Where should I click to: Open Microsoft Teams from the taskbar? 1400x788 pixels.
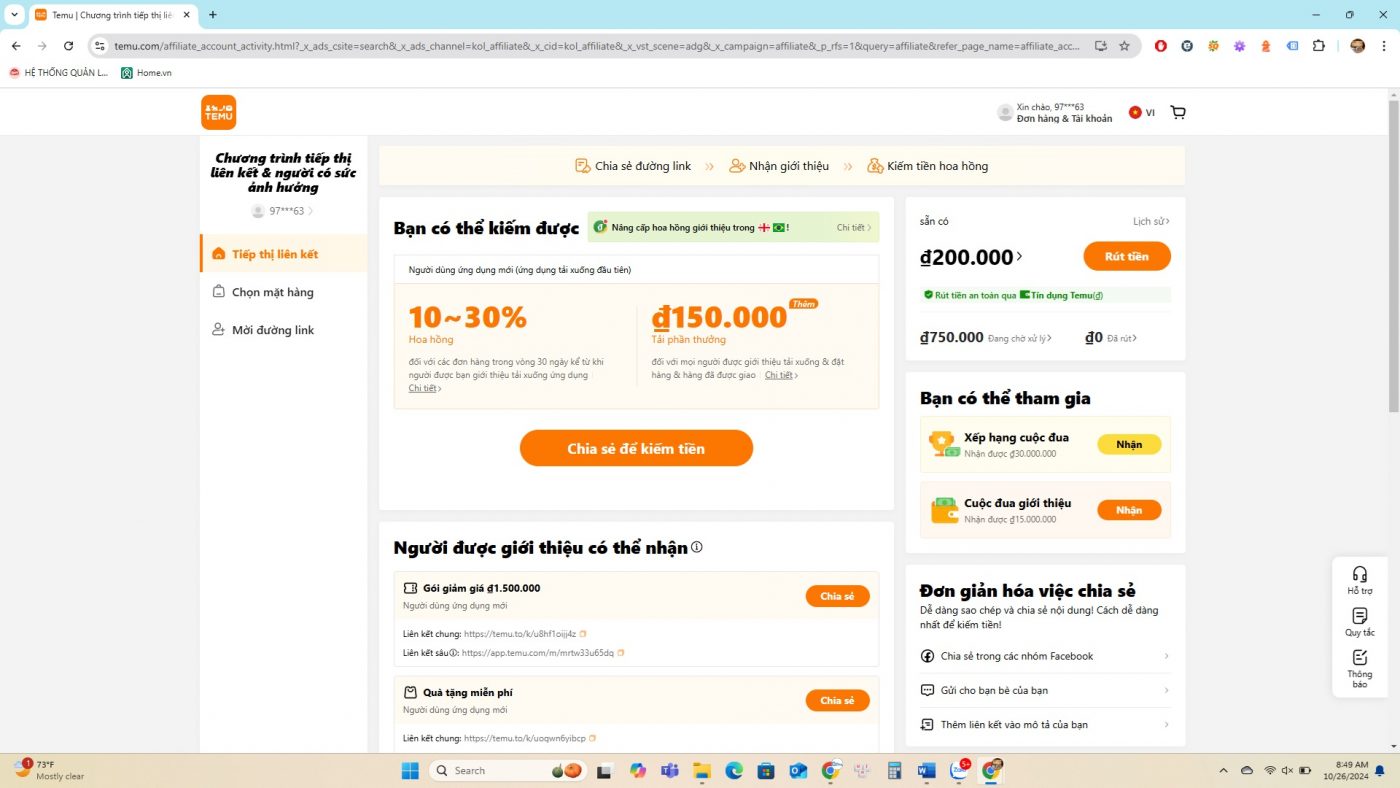pyautogui.click(x=669, y=770)
